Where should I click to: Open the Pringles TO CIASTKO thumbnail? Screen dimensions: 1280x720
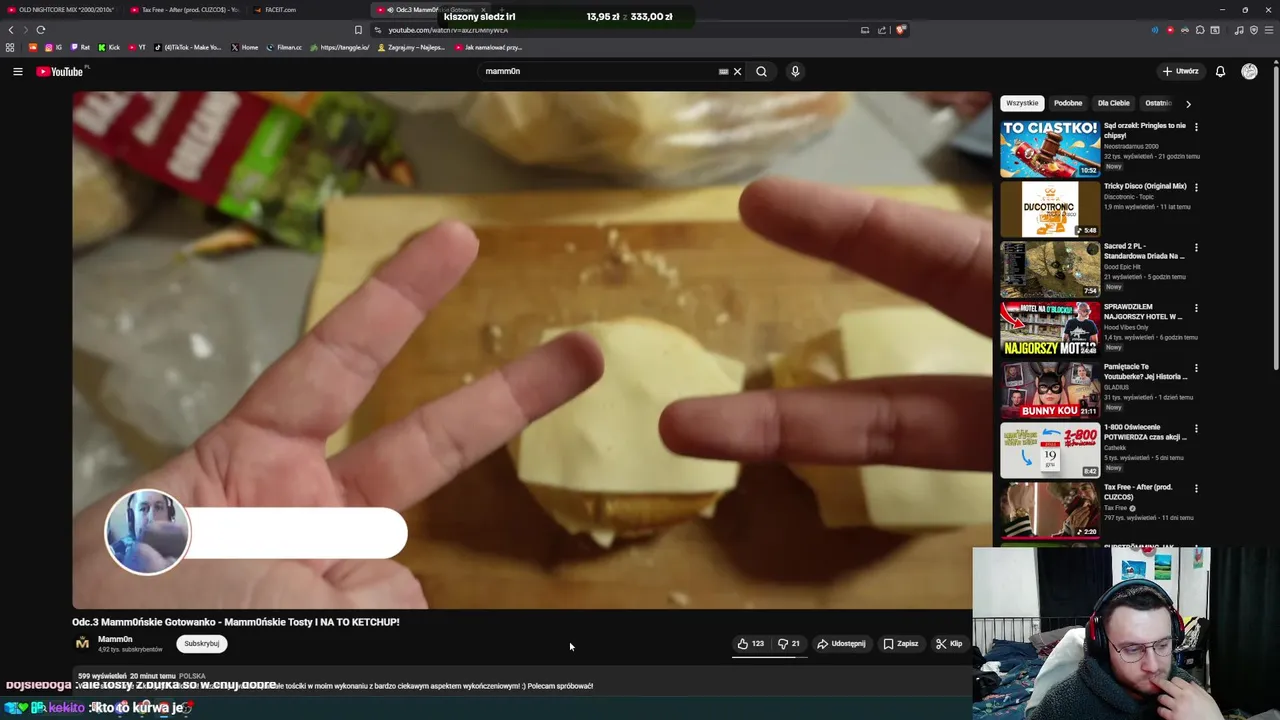[x=1049, y=149]
